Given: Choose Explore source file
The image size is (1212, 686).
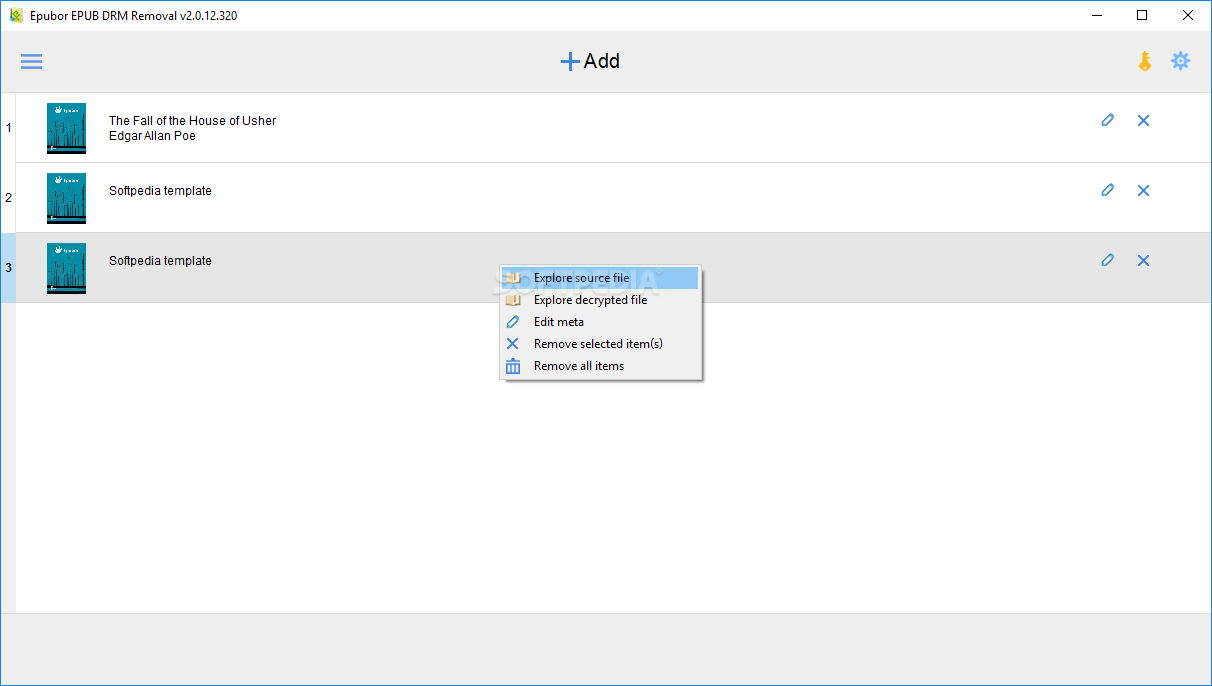Looking at the screenshot, I should tap(600, 278).
